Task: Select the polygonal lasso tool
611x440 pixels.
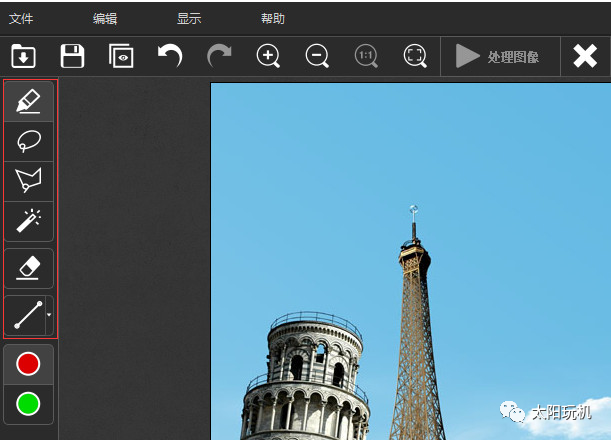Action: [x=29, y=181]
